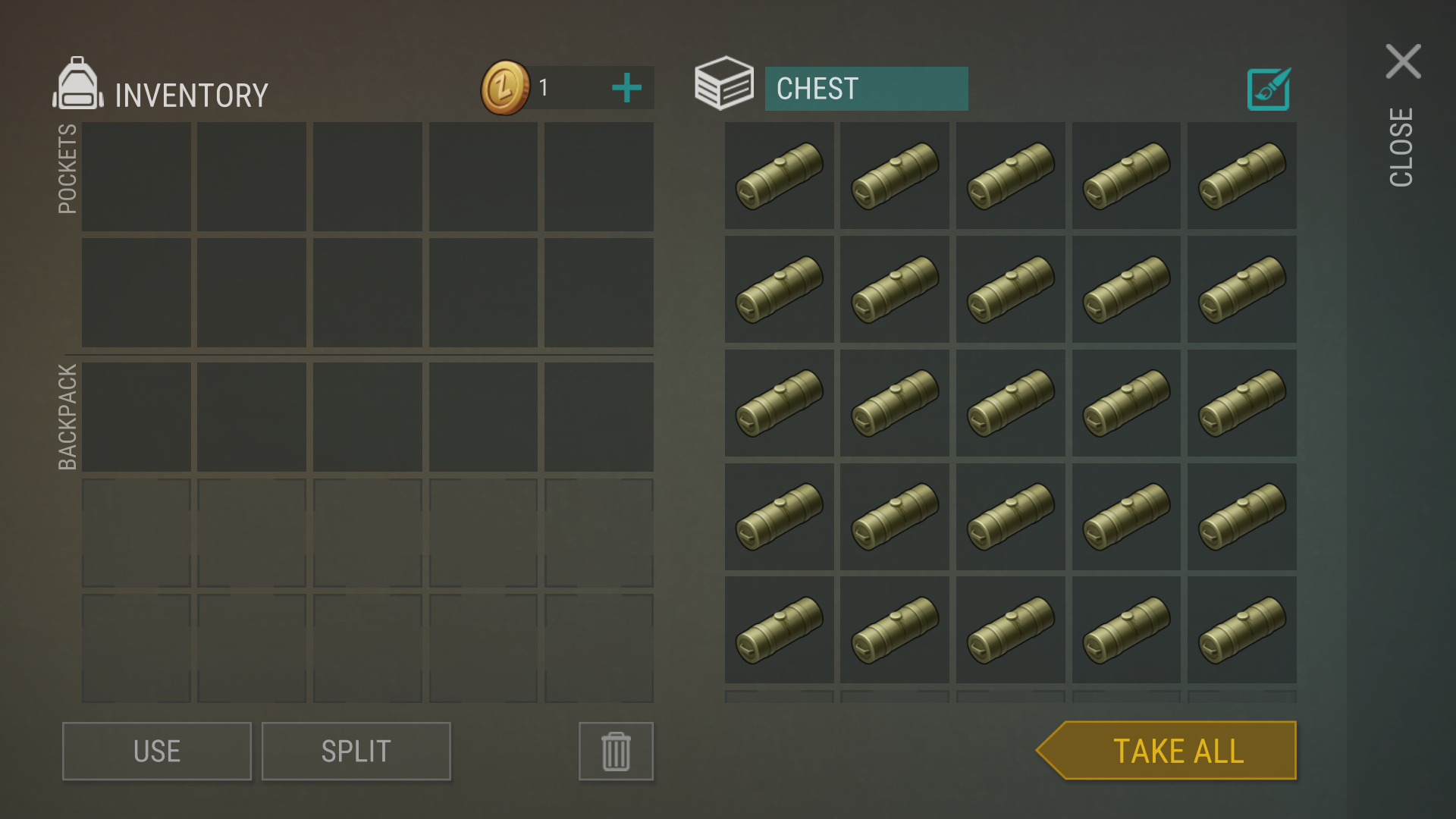Screen dimensions: 1456x819
Task: Select the last log in top chest row
Action: point(1241,176)
